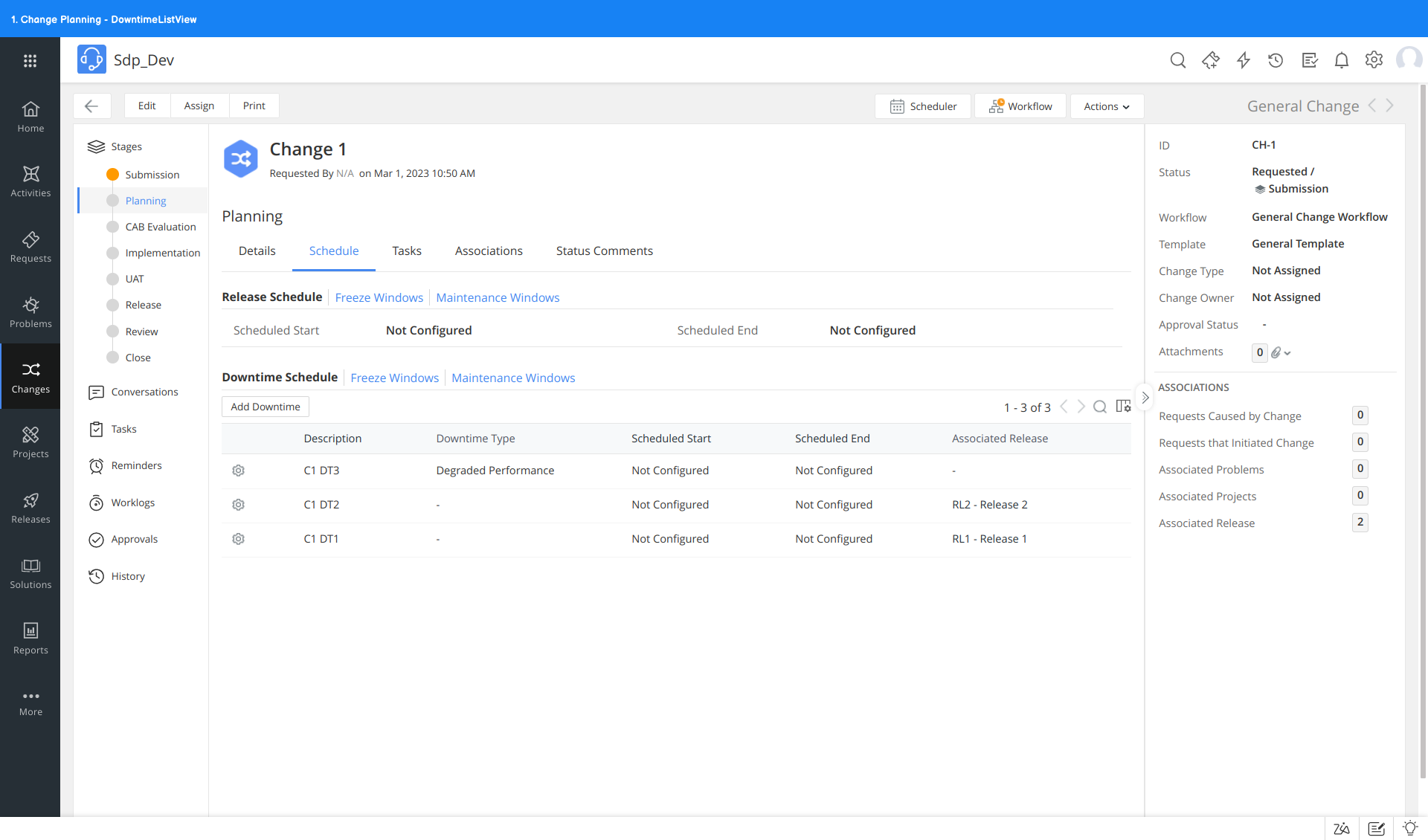Open user profile avatar

pyautogui.click(x=1409, y=59)
